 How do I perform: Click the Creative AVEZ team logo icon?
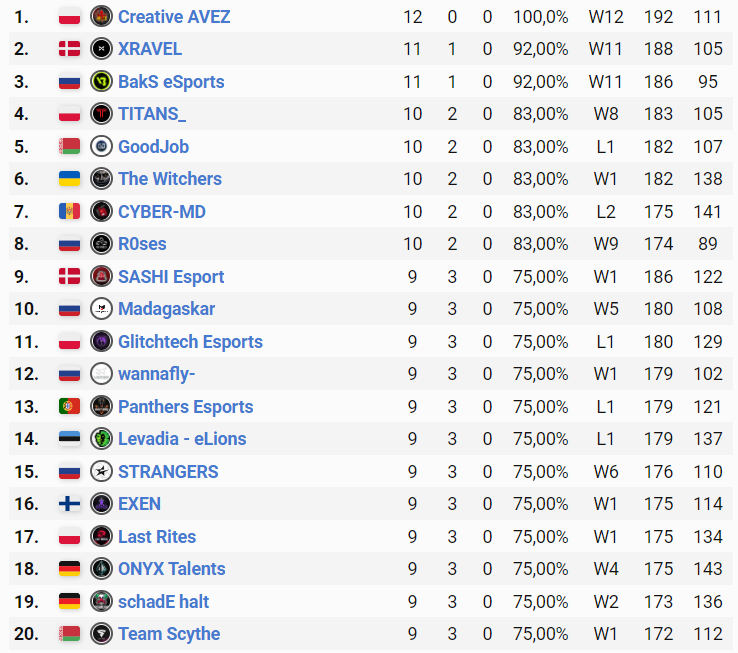[101, 17]
